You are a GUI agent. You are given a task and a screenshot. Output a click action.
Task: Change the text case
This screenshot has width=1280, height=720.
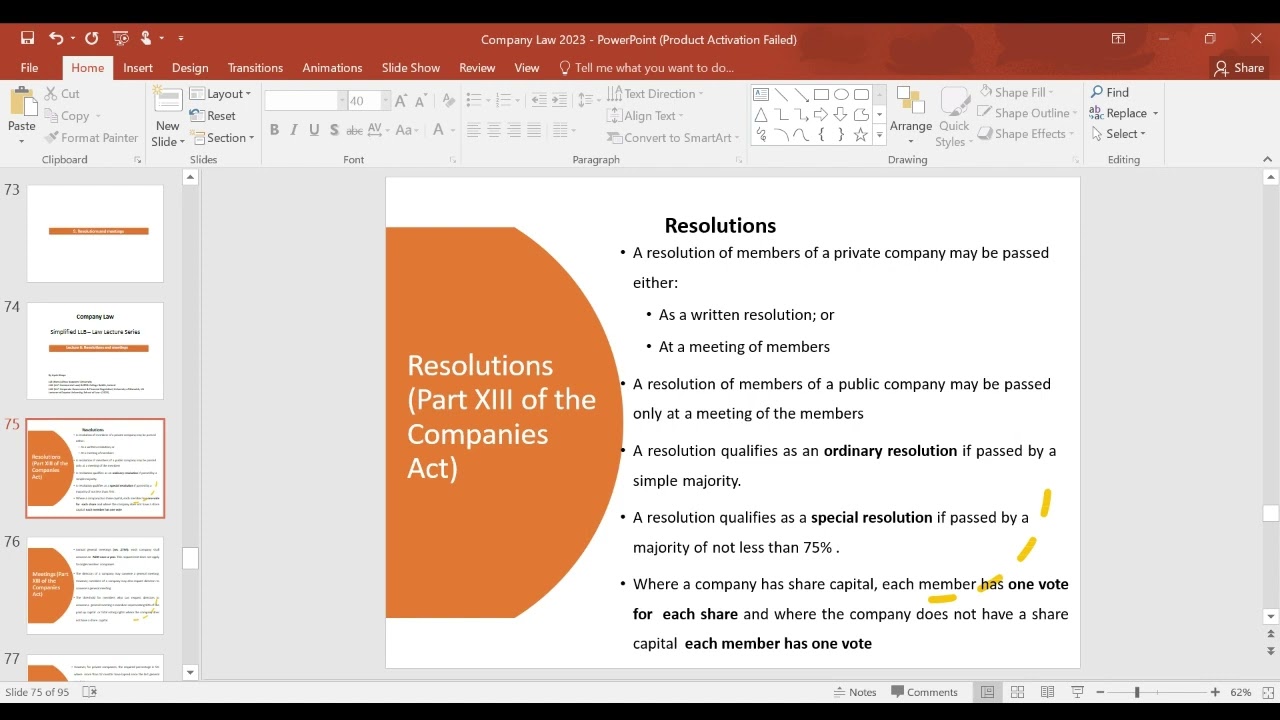coord(407,130)
